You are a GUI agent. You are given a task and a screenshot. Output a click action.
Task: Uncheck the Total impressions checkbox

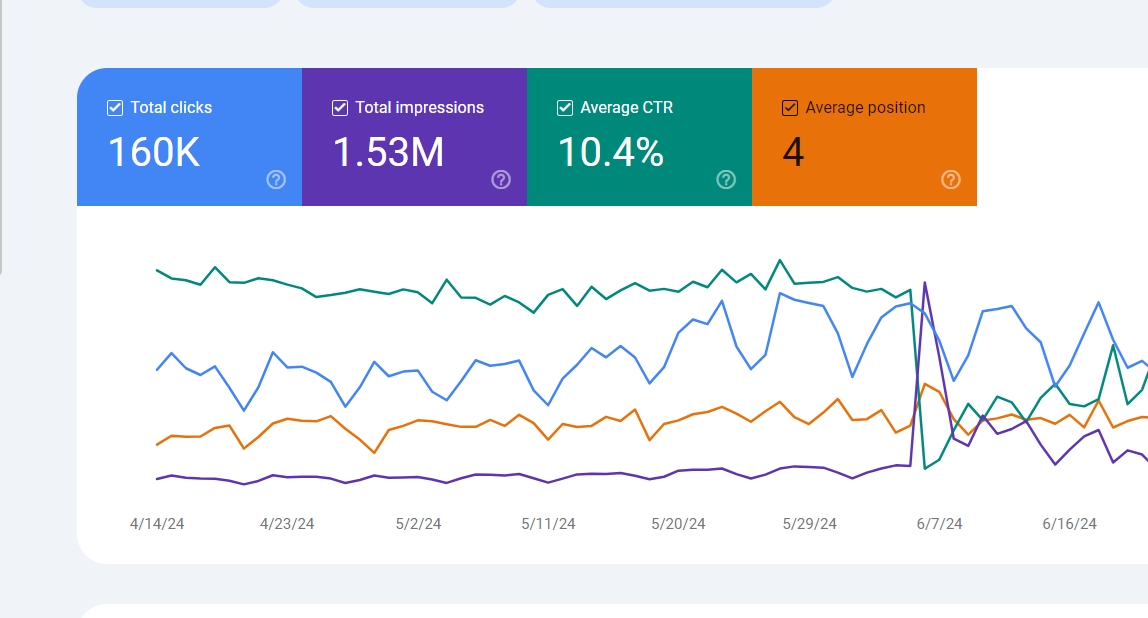pyautogui.click(x=339, y=107)
